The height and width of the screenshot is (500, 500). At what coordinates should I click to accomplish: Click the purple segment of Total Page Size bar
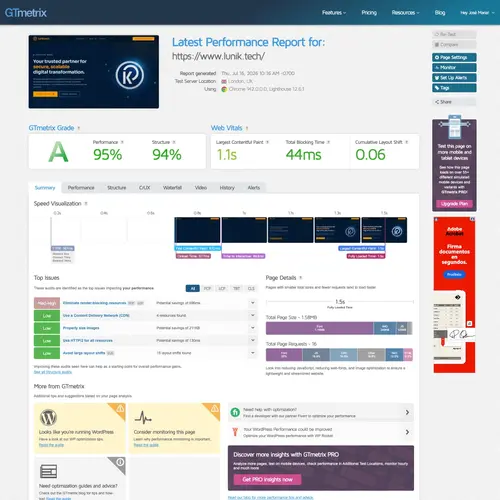click(319, 328)
